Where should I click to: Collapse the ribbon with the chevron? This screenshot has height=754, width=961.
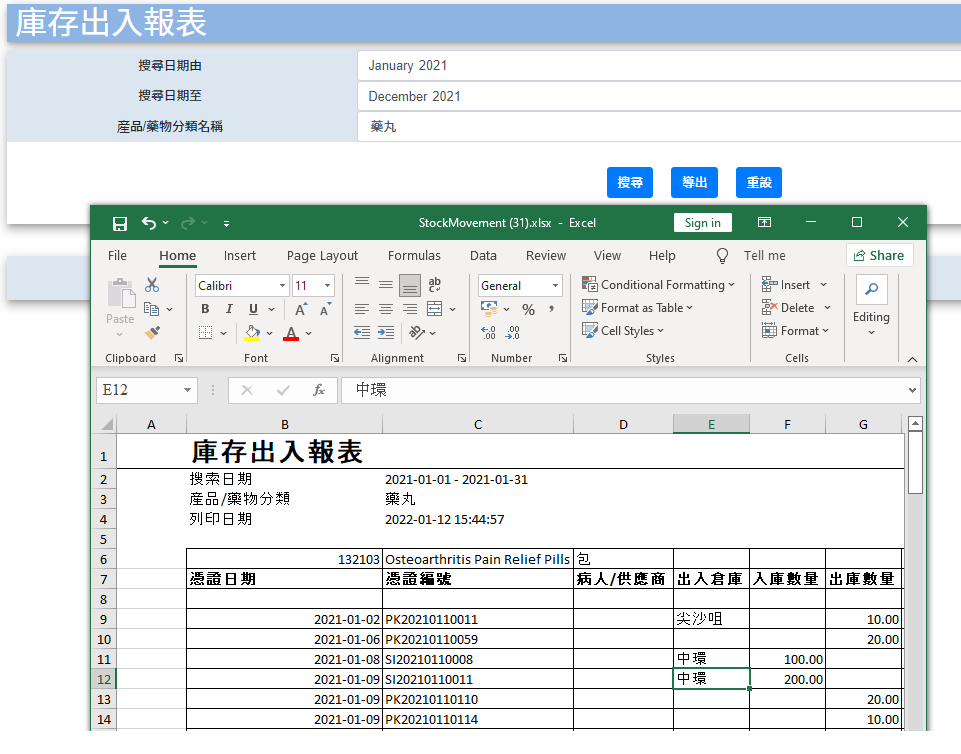[x=912, y=359]
